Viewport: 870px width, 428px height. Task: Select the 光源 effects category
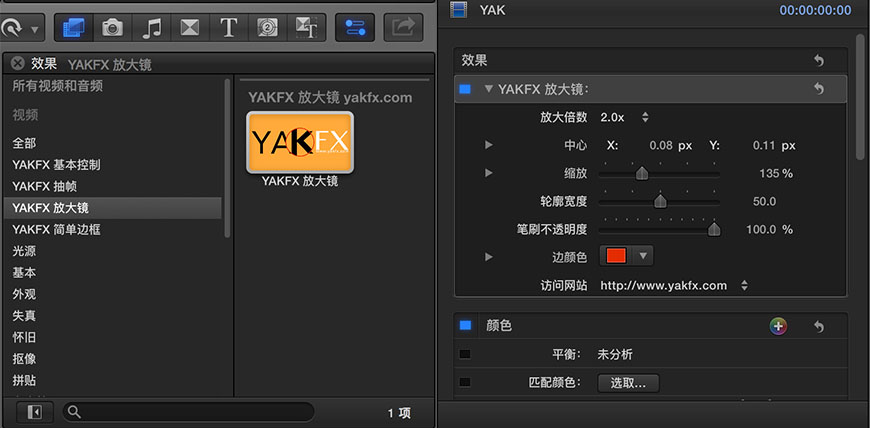(x=24, y=251)
